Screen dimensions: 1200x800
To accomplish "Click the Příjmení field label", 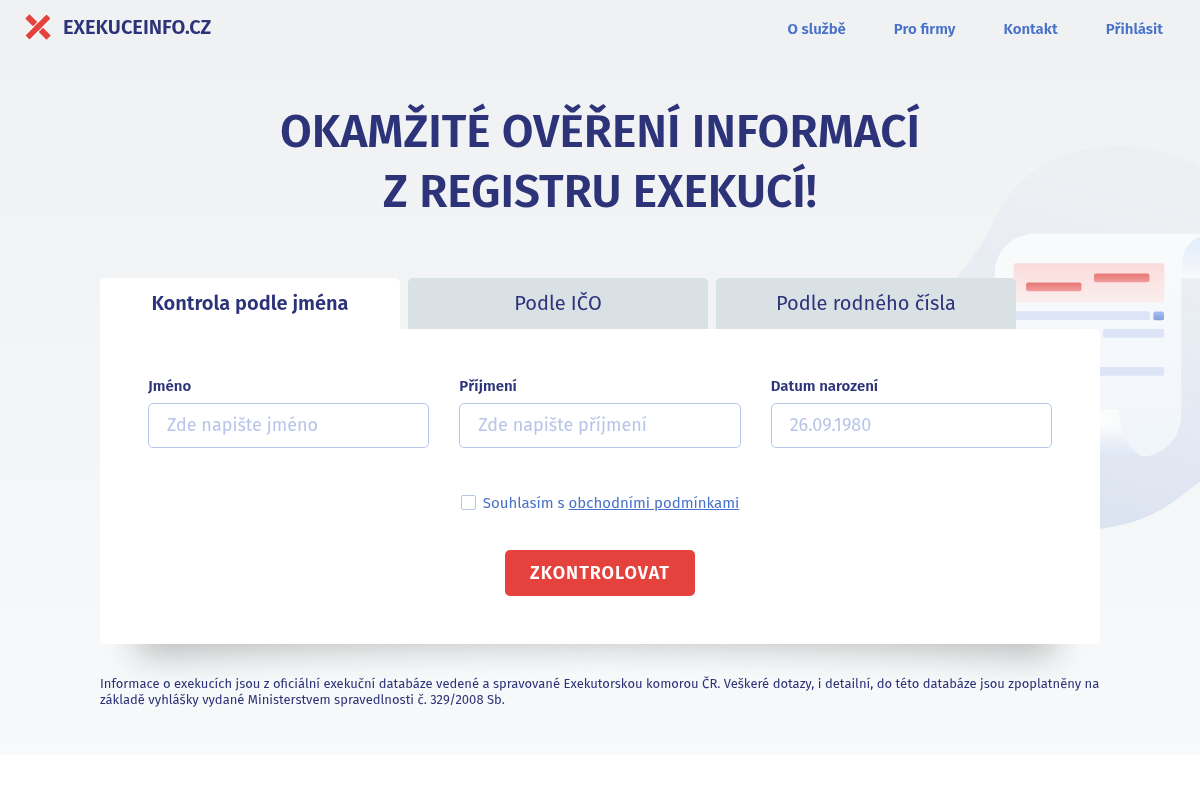I will (x=488, y=386).
